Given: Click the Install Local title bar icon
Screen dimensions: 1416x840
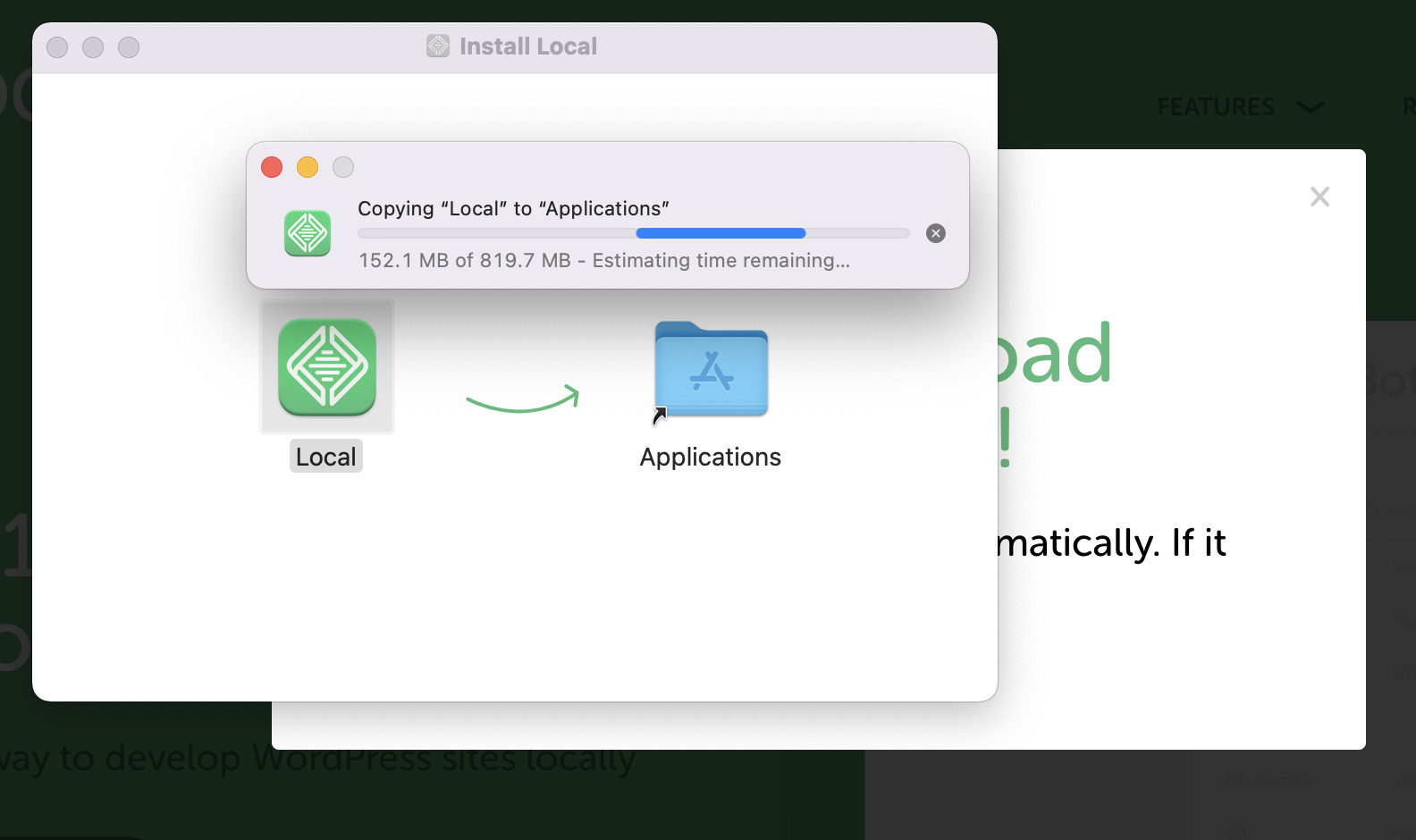Looking at the screenshot, I should (x=438, y=46).
